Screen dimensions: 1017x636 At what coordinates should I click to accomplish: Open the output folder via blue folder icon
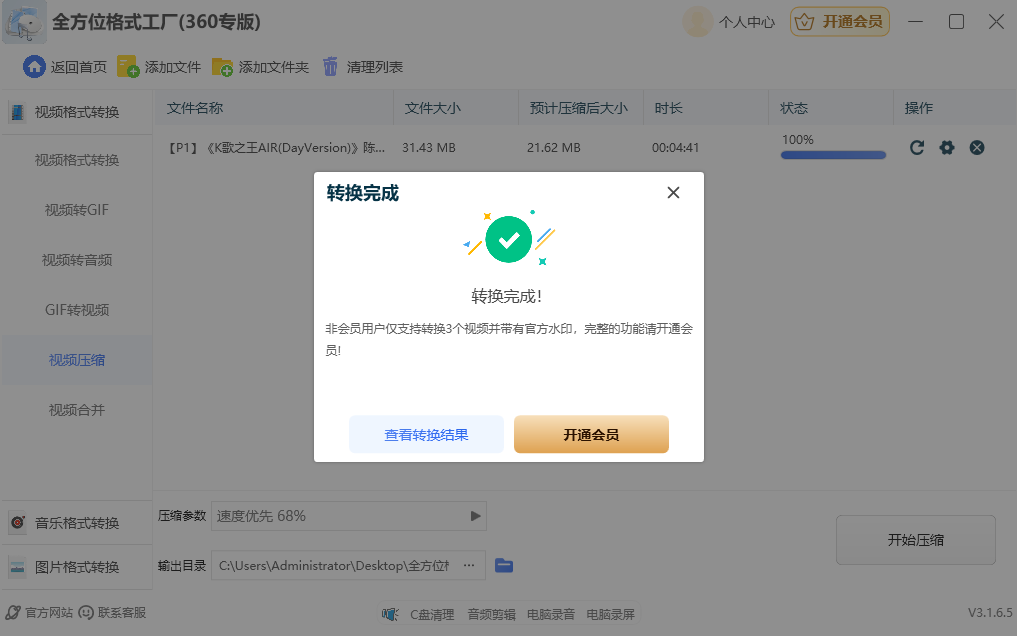pos(504,565)
